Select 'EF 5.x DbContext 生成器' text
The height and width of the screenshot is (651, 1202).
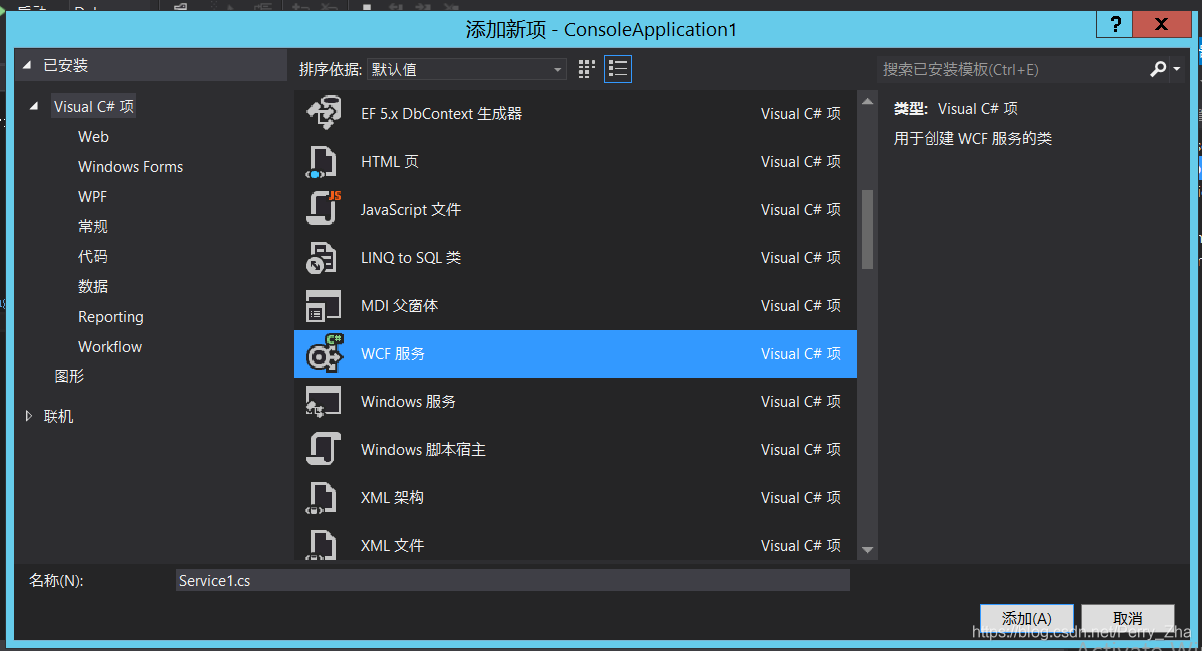click(441, 113)
